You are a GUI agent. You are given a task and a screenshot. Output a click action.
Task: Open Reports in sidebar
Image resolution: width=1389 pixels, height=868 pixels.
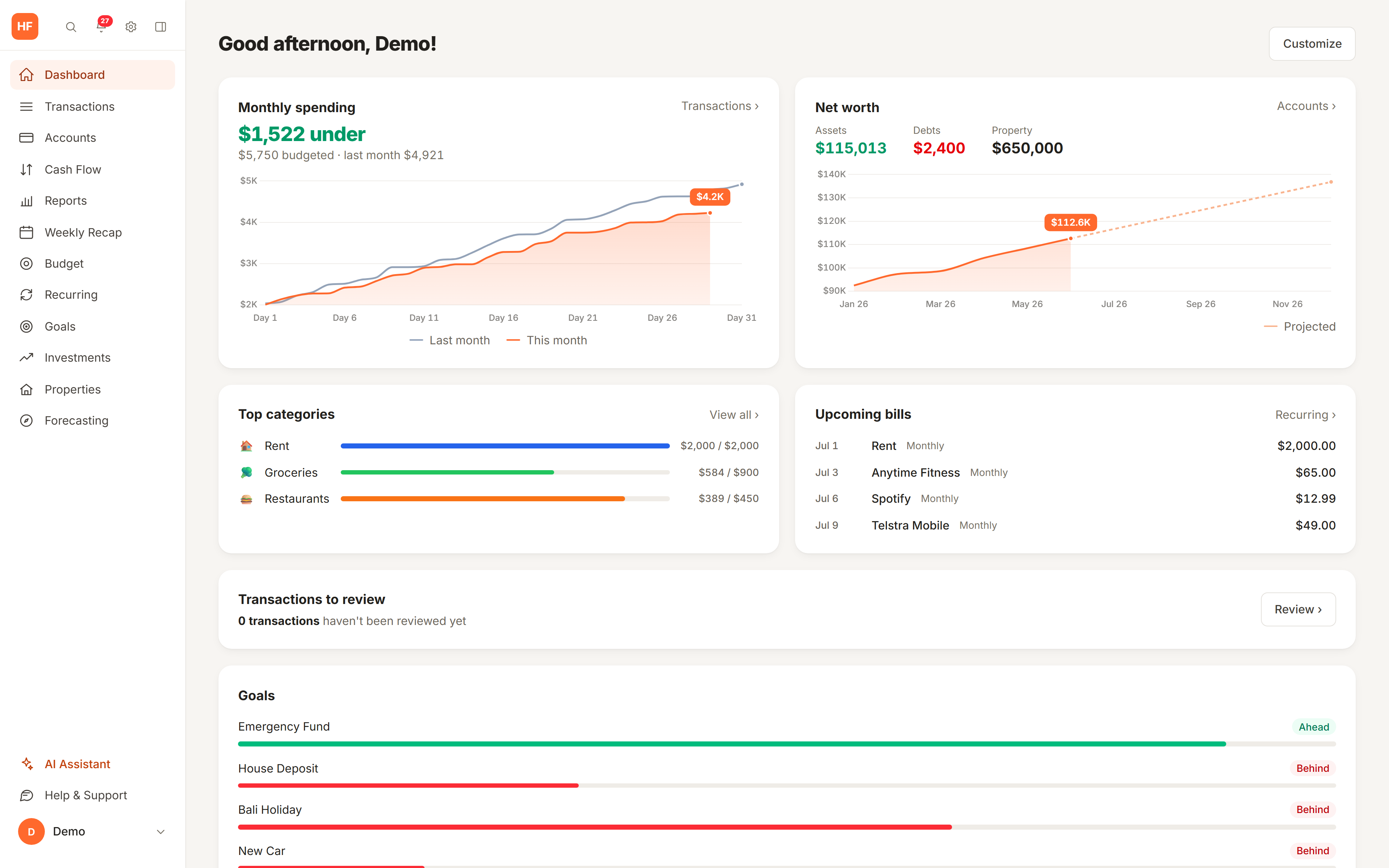(x=92, y=201)
